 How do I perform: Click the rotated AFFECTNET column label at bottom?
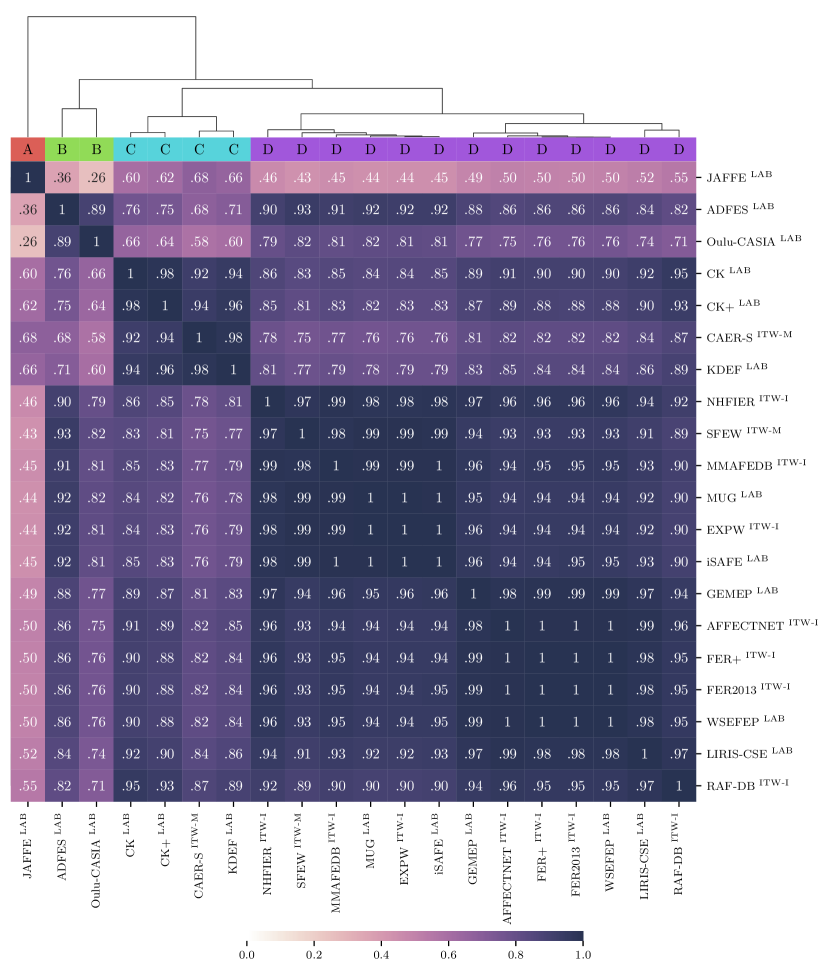[505, 869]
